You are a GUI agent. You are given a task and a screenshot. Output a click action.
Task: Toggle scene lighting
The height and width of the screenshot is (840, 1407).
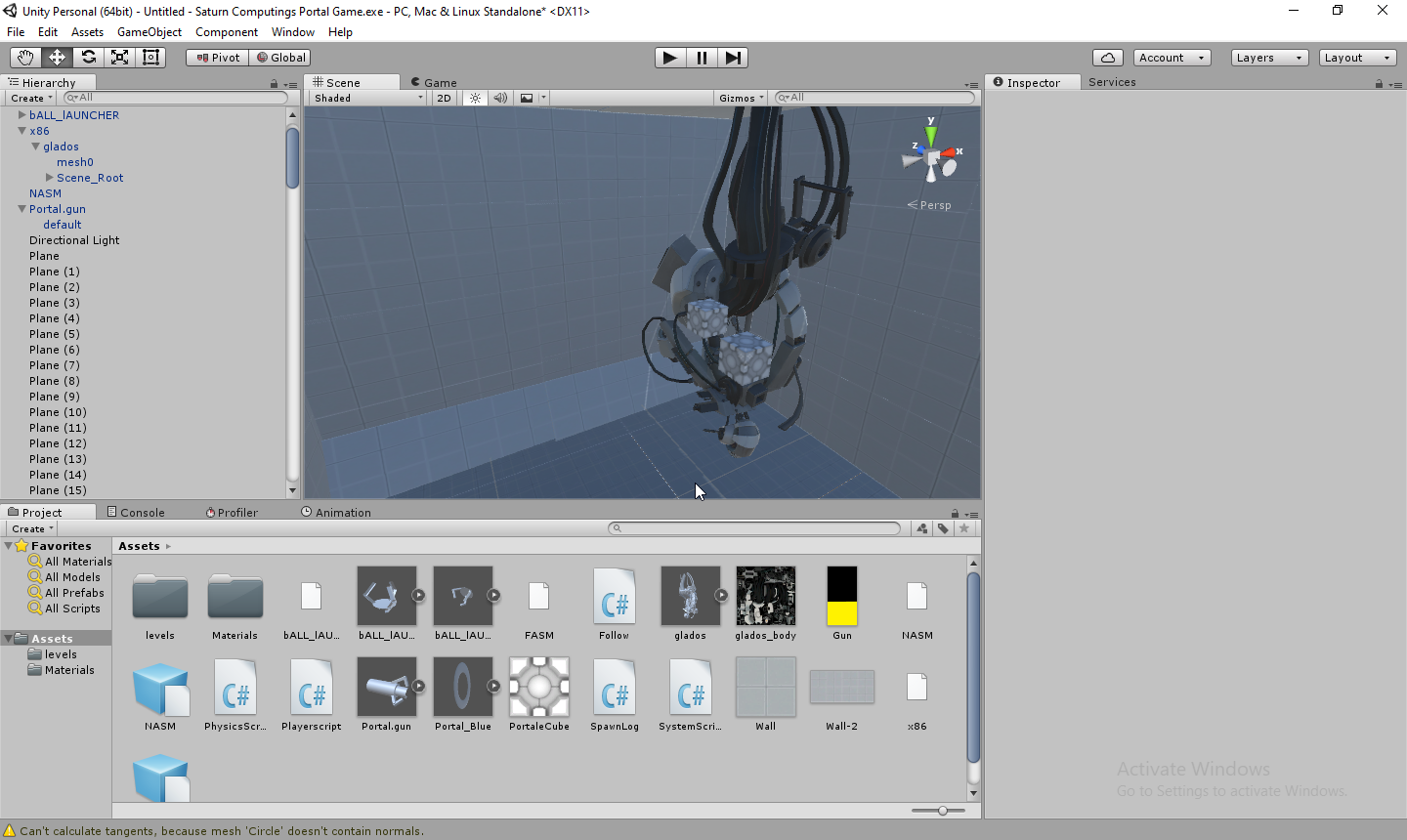[476, 98]
